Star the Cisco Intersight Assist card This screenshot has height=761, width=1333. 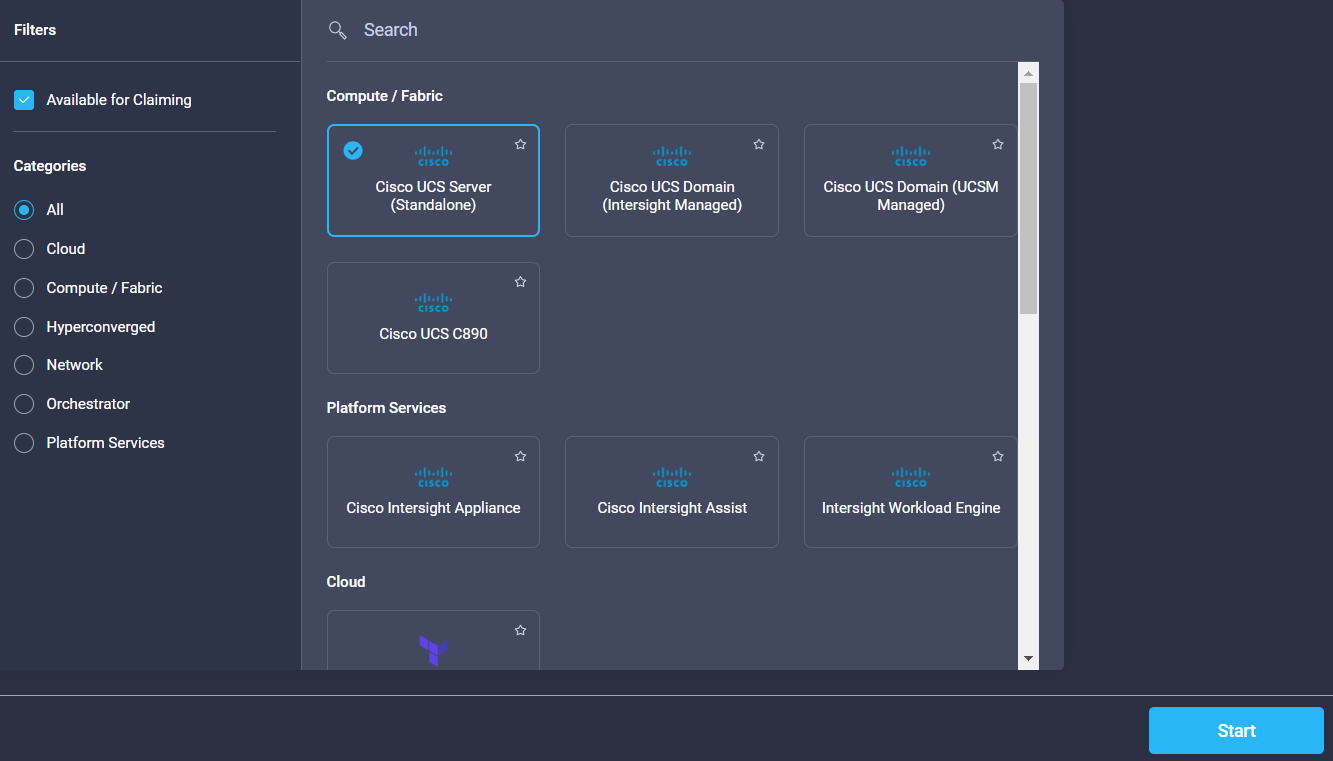[759, 456]
